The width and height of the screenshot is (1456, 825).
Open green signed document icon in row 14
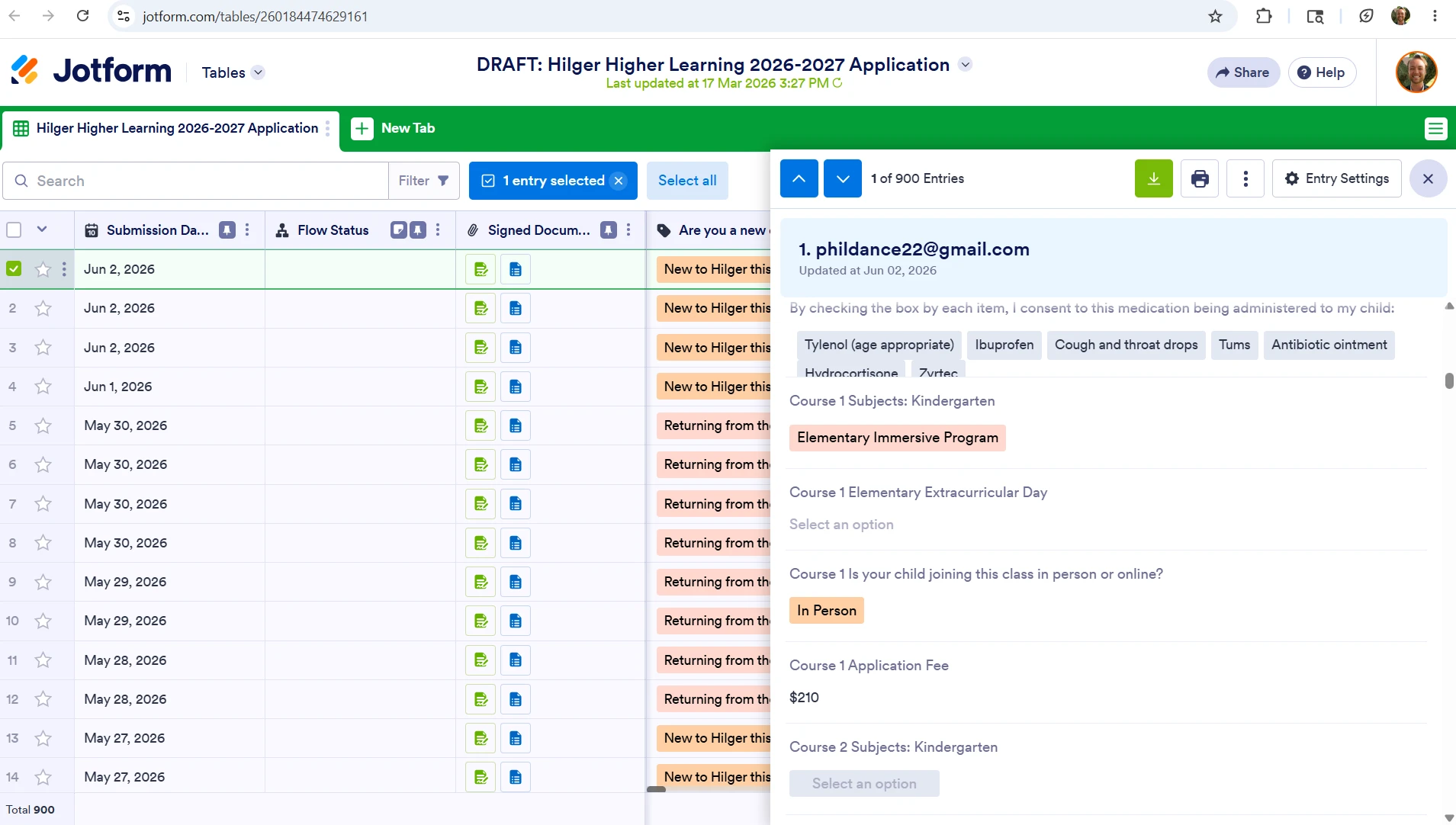(481, 777)
